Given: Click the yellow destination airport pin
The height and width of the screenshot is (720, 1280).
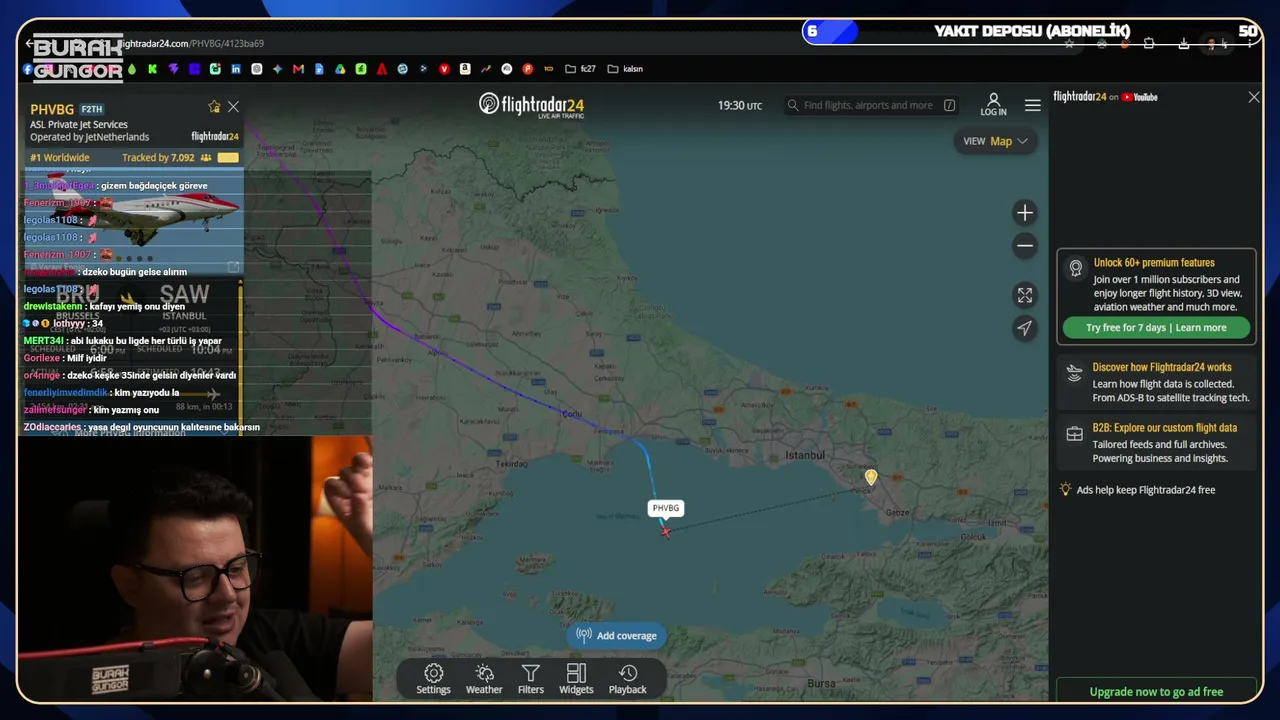Looking at the screenshot, I should click(x=871, y=477).
